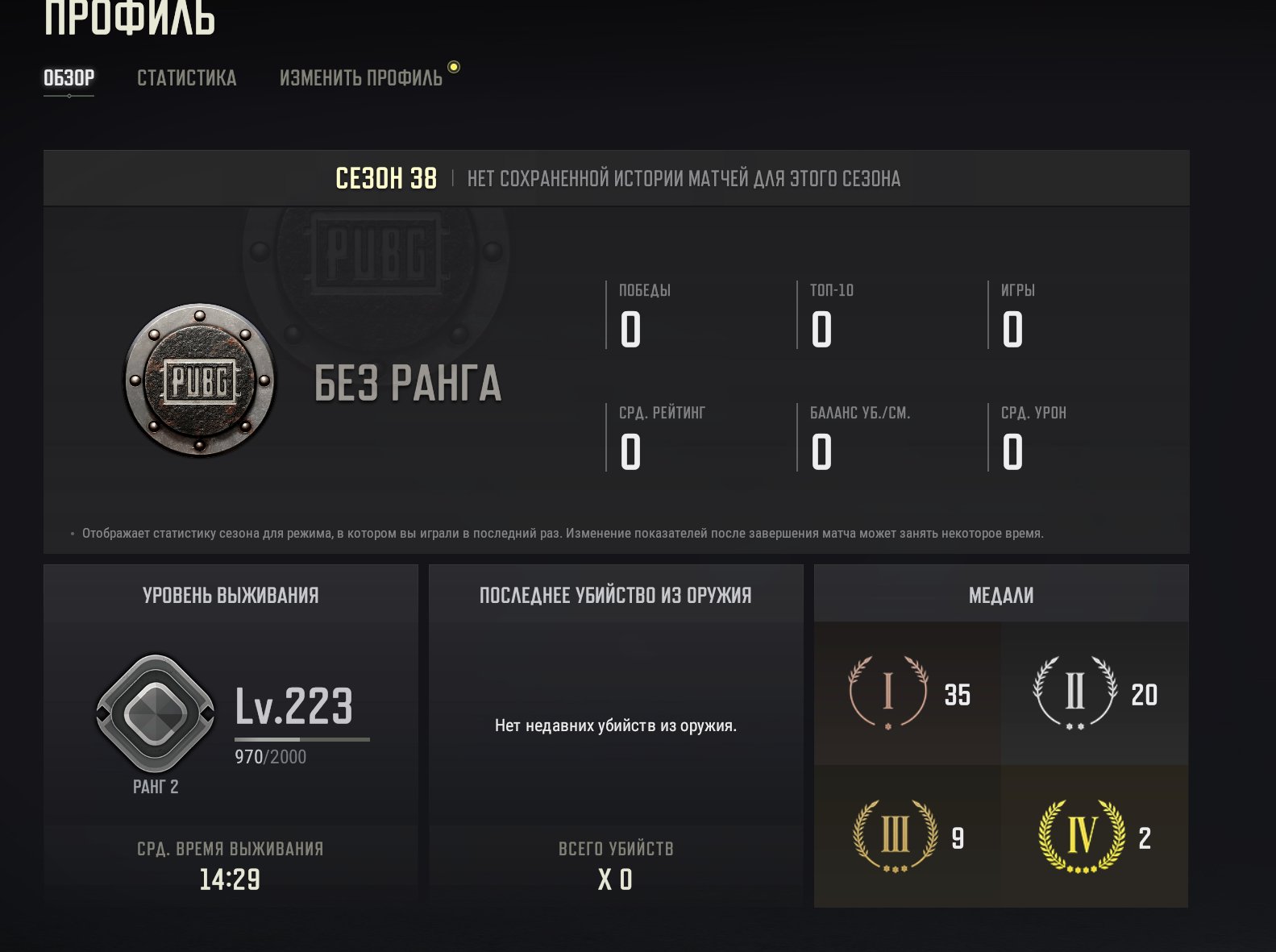Select the survival level diamond tier badge
Screen dimensions: 1276x952
point(156,713)
